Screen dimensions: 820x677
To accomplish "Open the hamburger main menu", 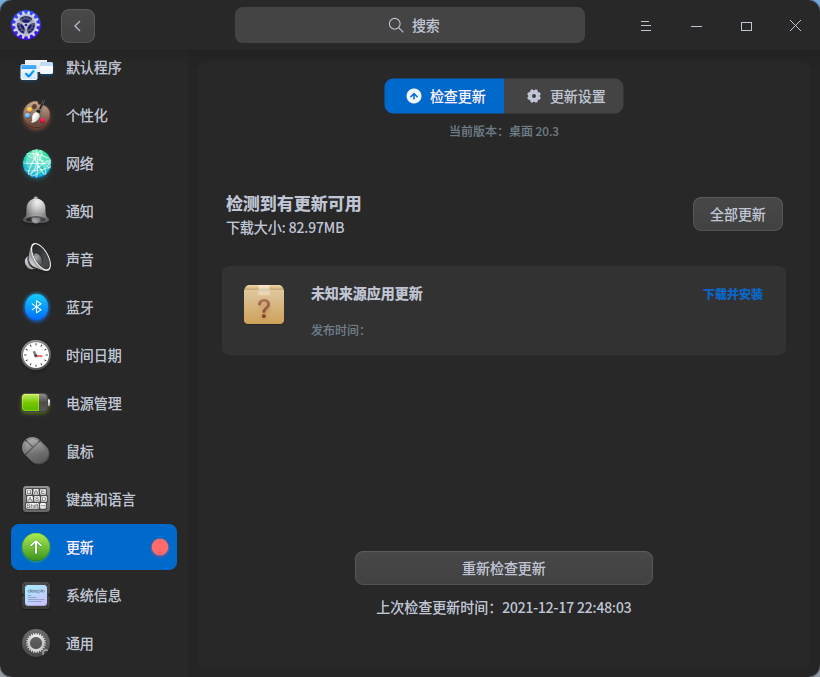I will coord(646,26).
